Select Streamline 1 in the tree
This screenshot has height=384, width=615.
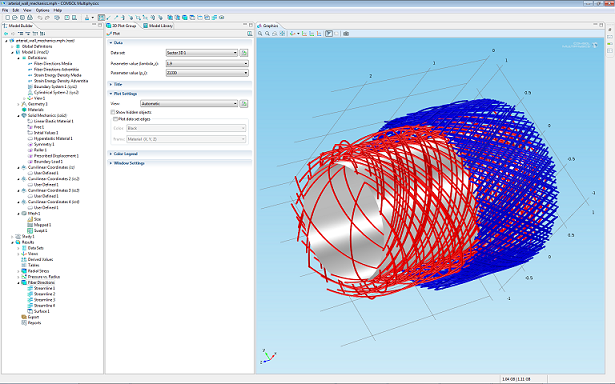click(44, 288)
